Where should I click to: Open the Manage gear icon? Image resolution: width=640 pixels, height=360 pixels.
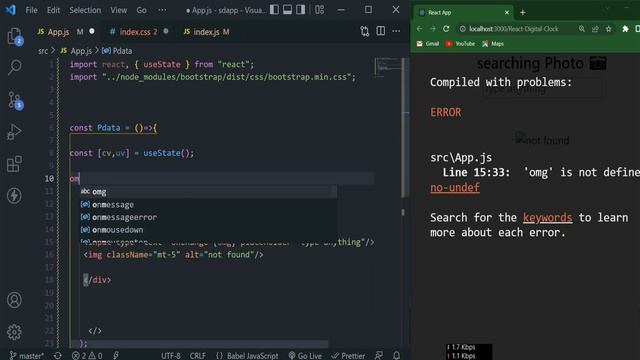tap(14, 332)
